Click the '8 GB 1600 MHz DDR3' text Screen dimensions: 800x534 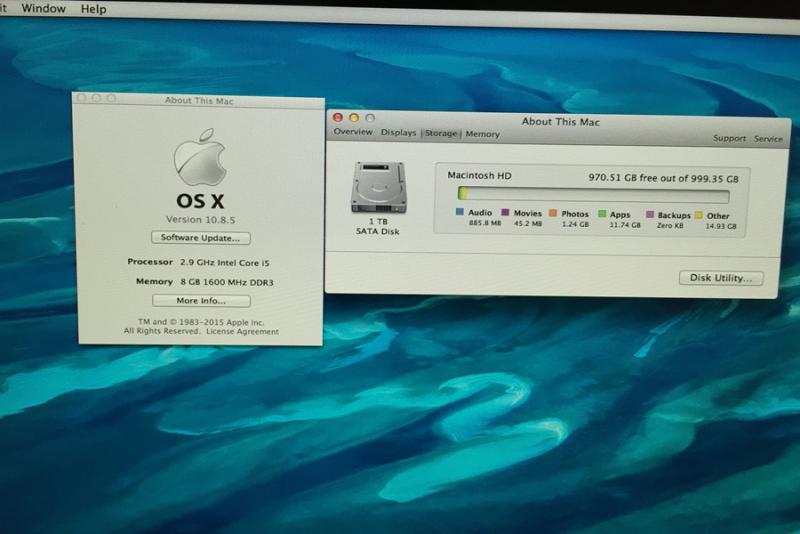point(227,282)
